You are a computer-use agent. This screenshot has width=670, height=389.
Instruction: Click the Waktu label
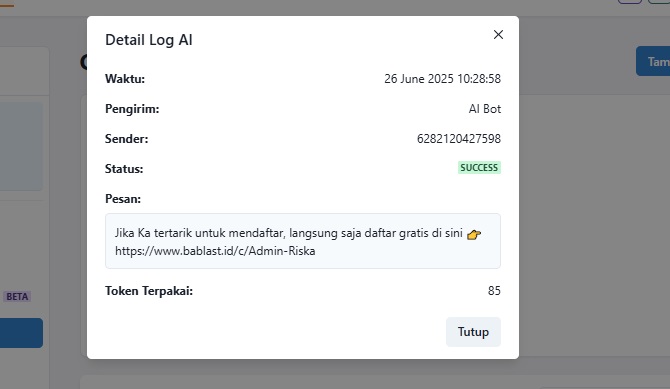click(125, 79)
